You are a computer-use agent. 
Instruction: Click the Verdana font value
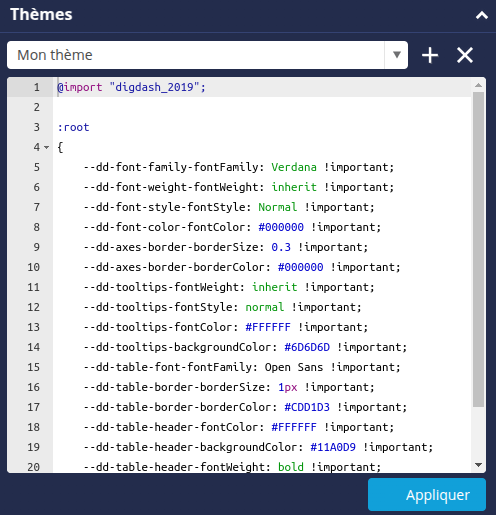click(x=294, y=167)
